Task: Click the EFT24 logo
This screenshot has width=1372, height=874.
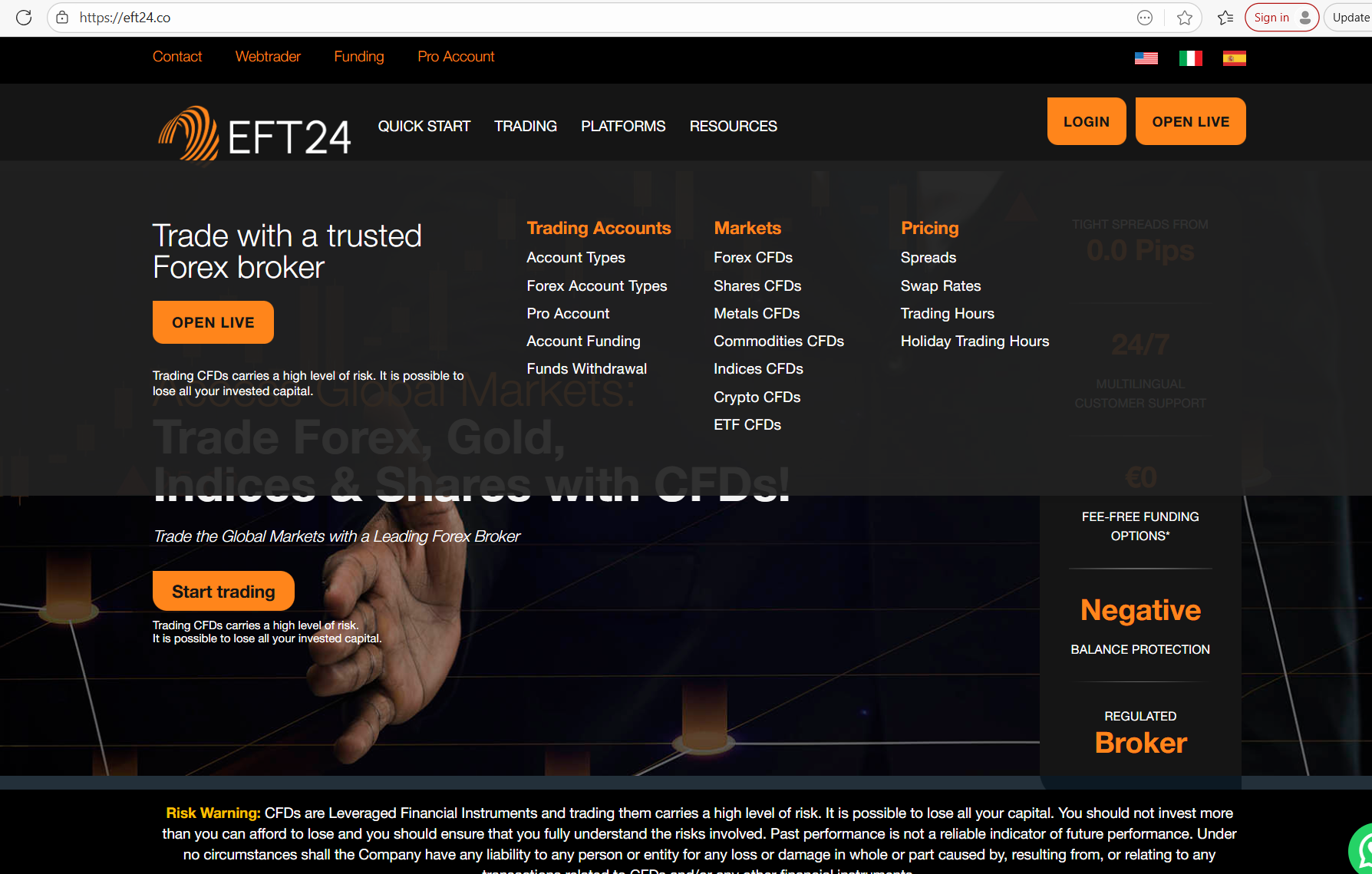Action: (x=254, y=134)
